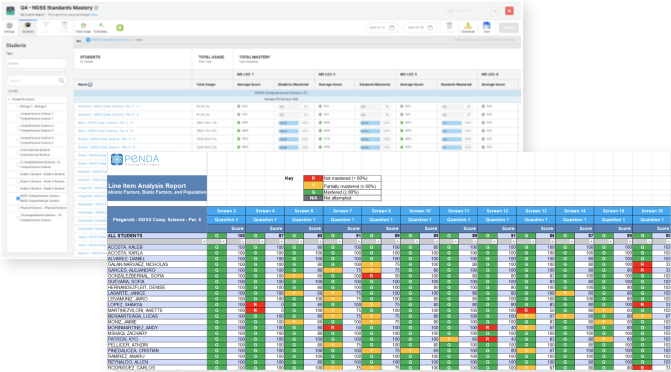Check the Comprehensive Science 1 checkbox
This screenshot has height=372, width=671.
(x=18, y=116)
